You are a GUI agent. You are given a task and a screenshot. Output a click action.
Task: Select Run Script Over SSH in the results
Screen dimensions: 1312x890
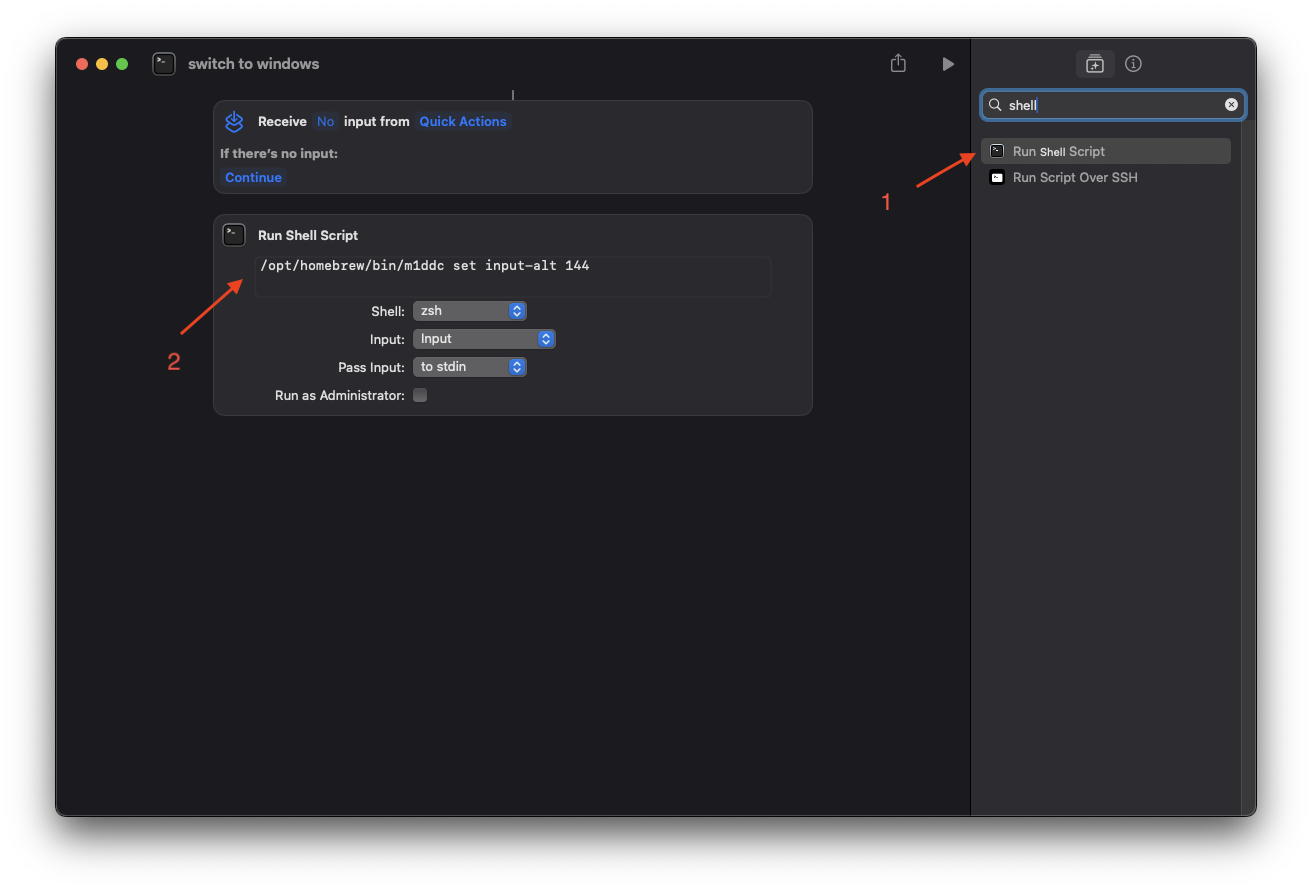[1074, 178]
